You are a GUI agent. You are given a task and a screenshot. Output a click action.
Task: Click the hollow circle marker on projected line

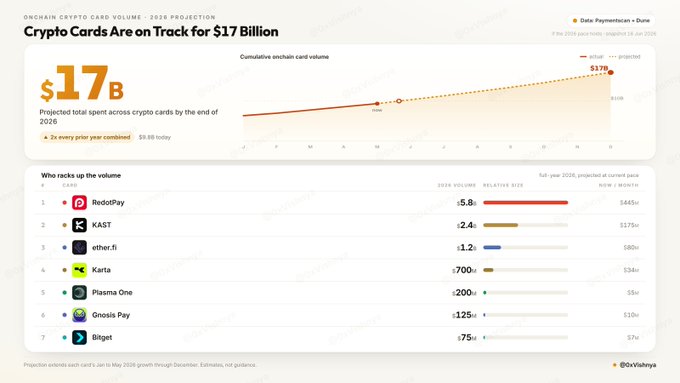399,101
